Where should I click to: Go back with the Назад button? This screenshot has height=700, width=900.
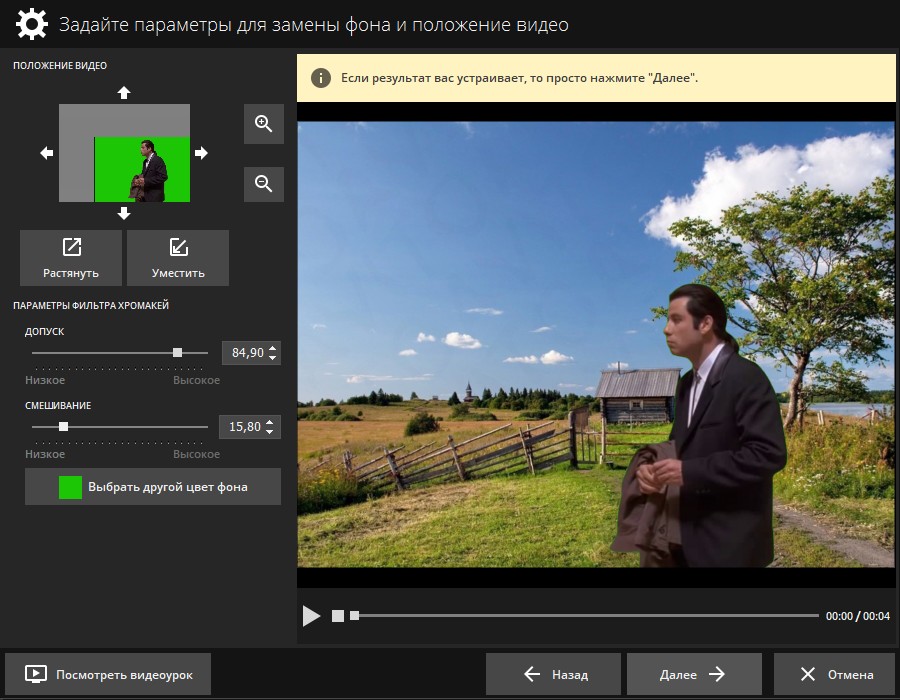(554, 674)
